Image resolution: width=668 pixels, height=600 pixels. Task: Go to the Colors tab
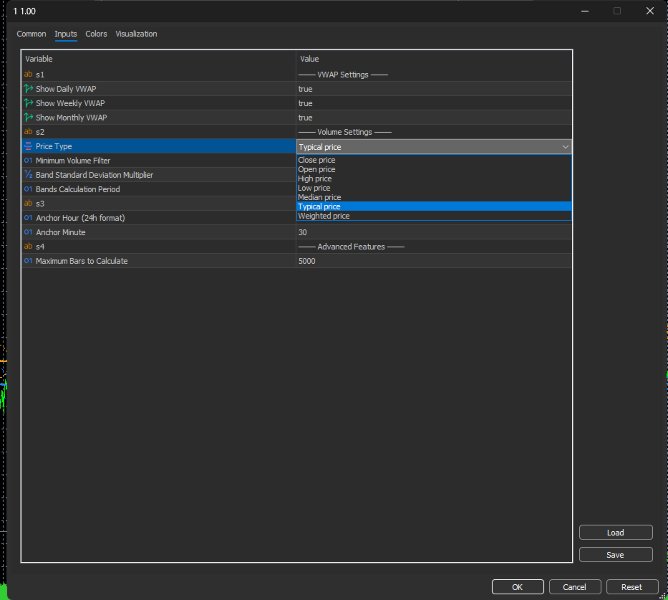(x=96, y=34)
